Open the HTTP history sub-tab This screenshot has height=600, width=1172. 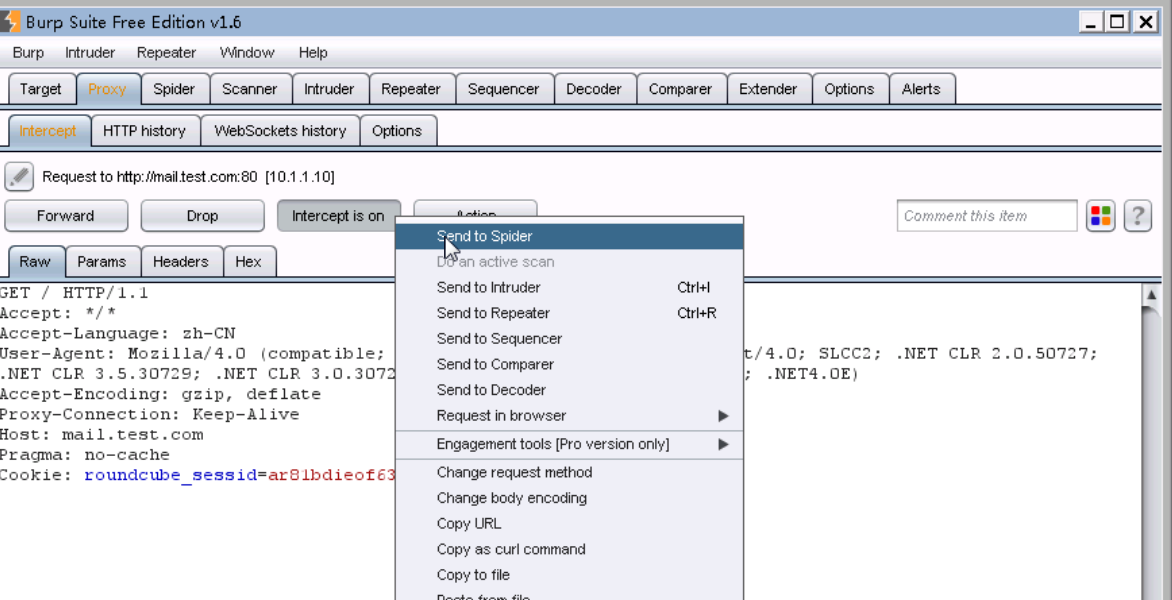[x=144, y=131]
